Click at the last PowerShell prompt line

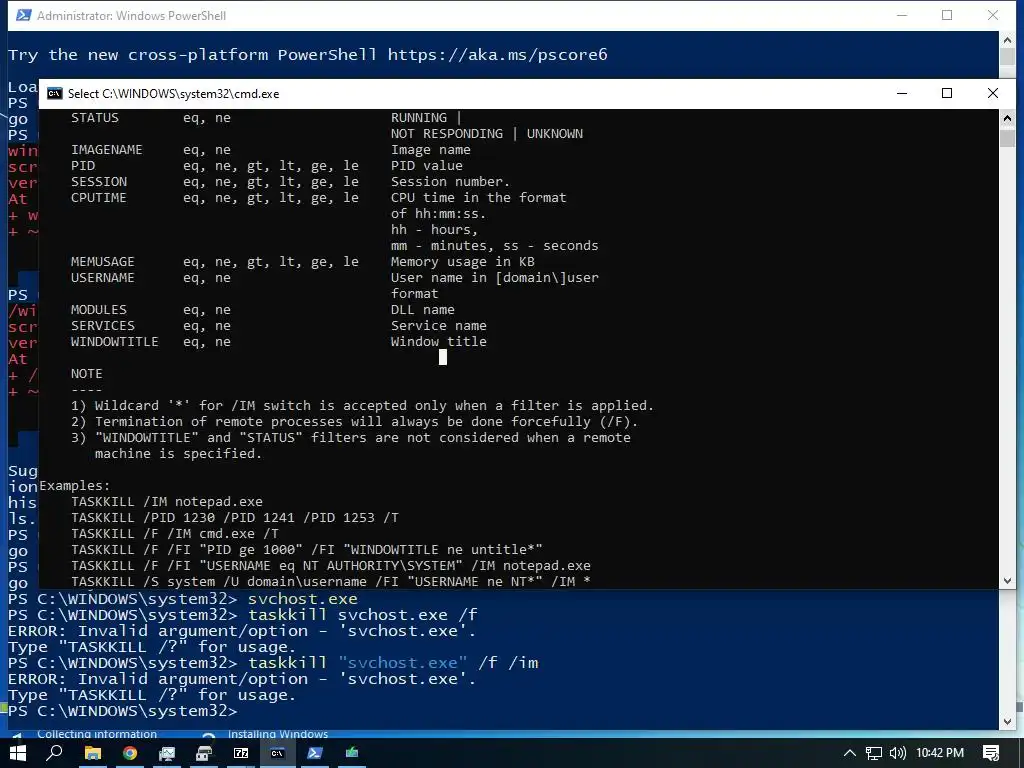pyautogui.click(x=123, y=711)
